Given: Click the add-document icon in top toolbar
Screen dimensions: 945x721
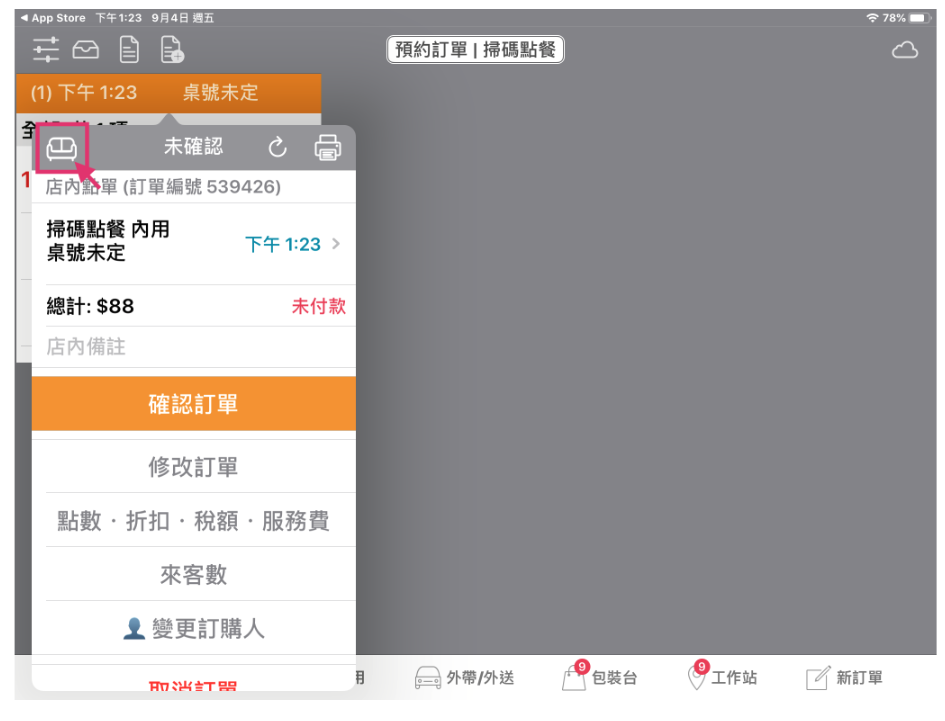Looking at the screenshot, I should click(x=172, y=50).
